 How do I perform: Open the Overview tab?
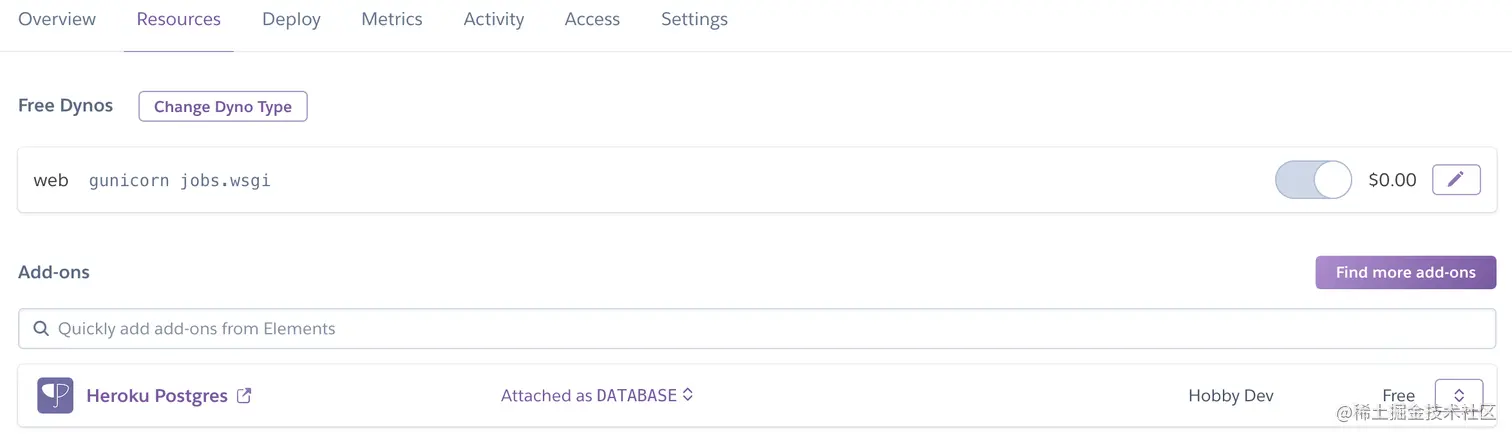(57, 19)
